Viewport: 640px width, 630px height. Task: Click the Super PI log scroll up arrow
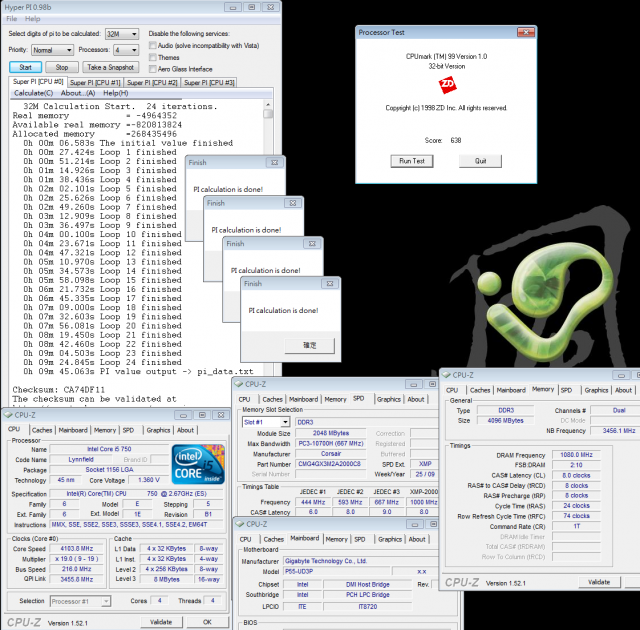click(x=268, y=104)
